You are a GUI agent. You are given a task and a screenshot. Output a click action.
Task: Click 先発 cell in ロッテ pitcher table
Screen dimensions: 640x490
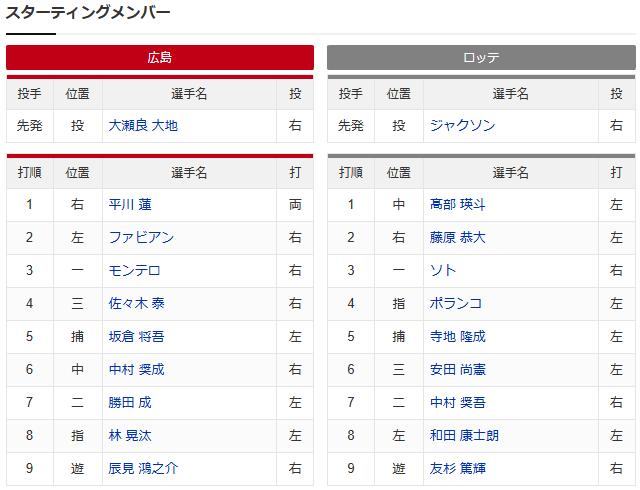tap(351, 126)
